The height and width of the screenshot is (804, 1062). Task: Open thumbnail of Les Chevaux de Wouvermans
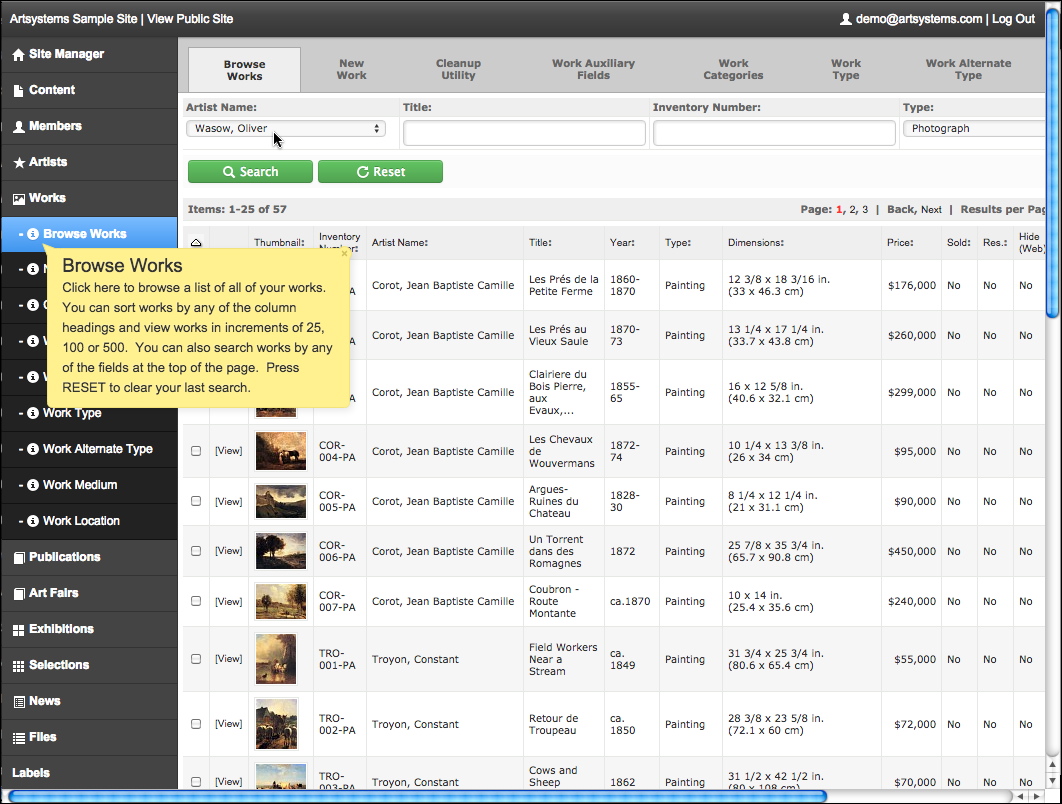pyautogui.click(x=281, y=451)
